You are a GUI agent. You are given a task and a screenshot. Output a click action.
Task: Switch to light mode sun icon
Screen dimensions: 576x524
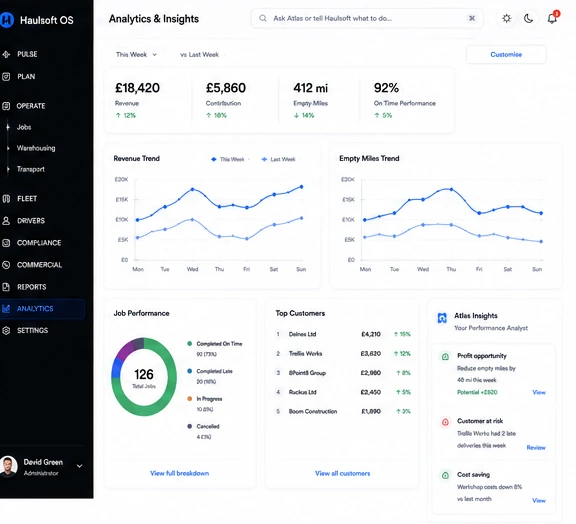507,18
